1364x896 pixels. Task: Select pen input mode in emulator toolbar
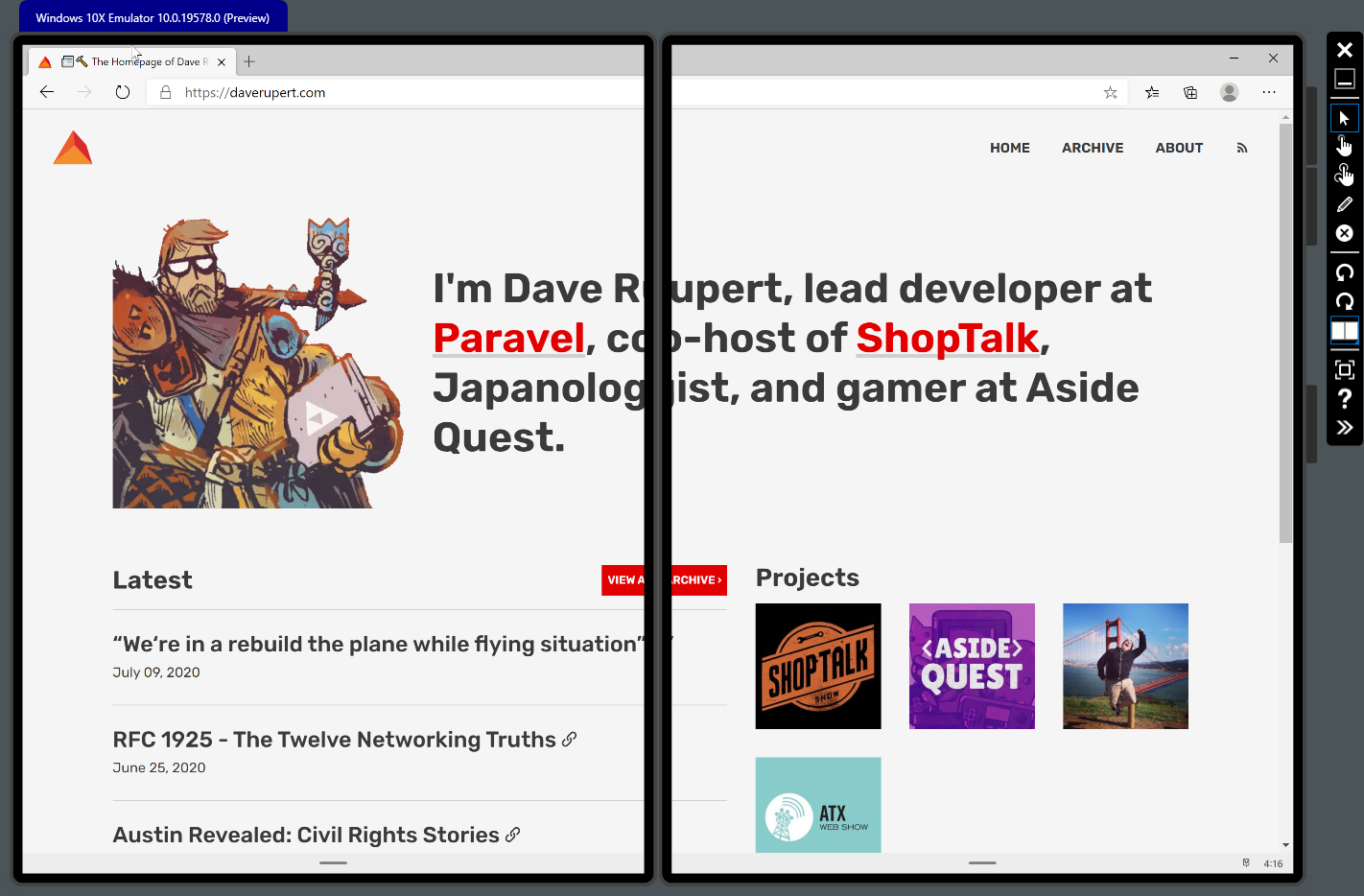click(1344, 204)
